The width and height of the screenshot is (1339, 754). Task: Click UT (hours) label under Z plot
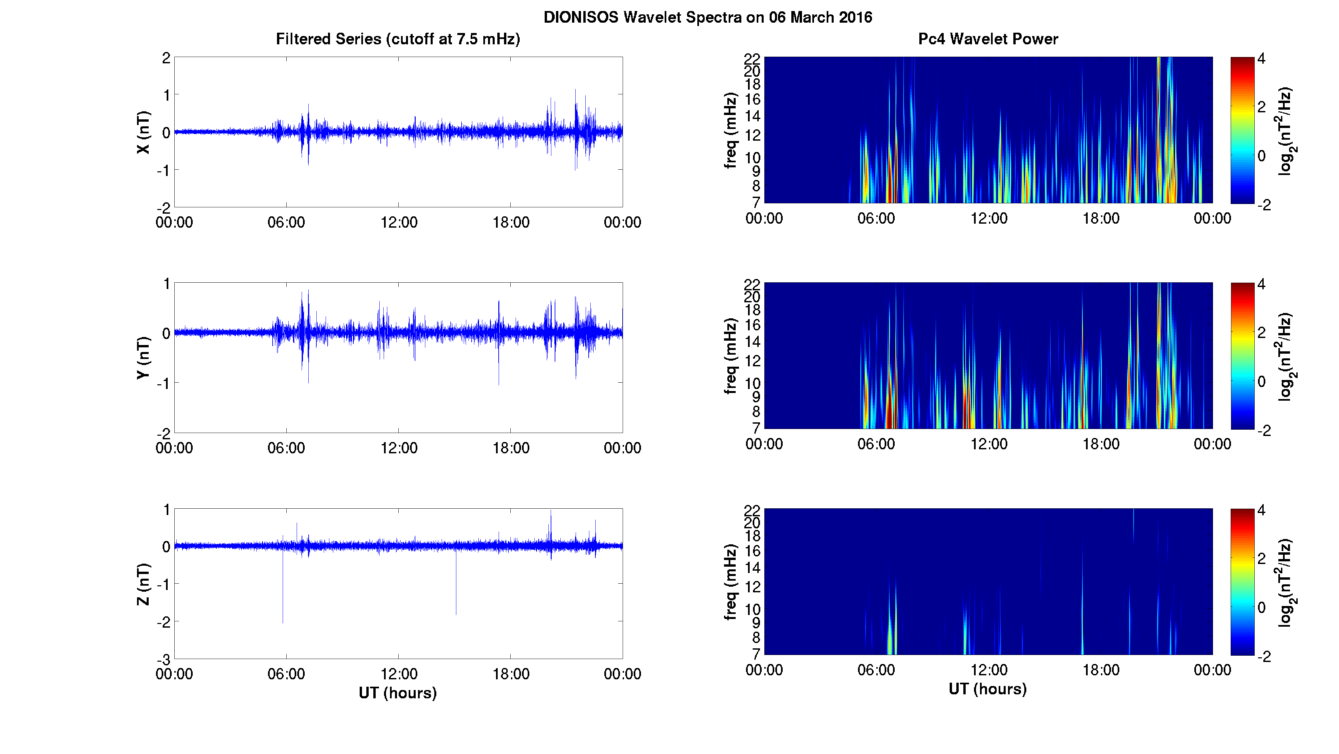click(x=398, y=692)
